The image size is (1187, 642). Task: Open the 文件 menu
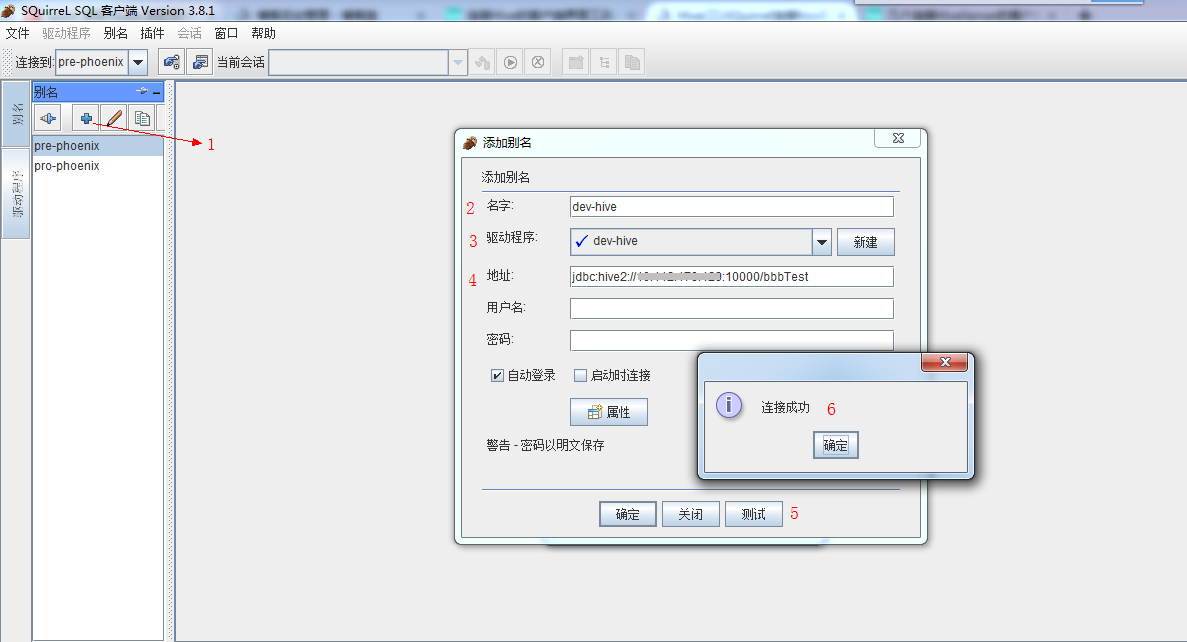pyautogui.click(x=17, y=33)
